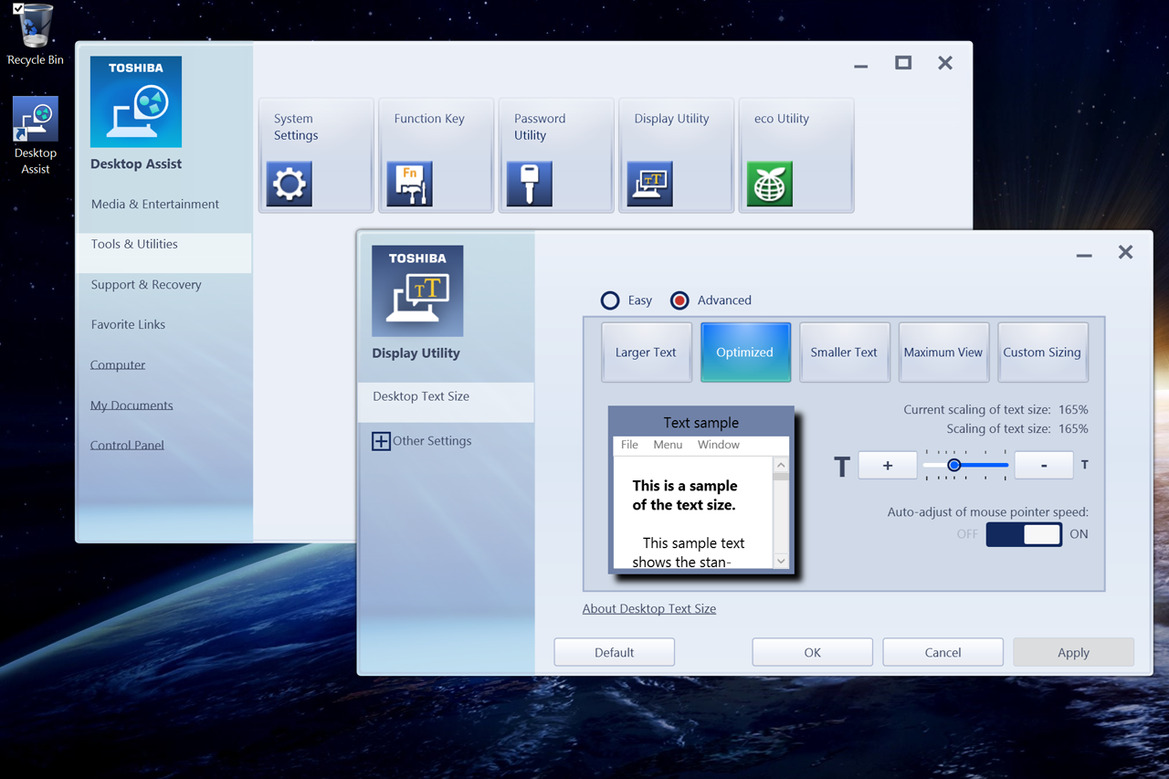The image size is (1169, 779).
Task: Choose the Custom Sizing preset
Action: tap(1043, 352)
